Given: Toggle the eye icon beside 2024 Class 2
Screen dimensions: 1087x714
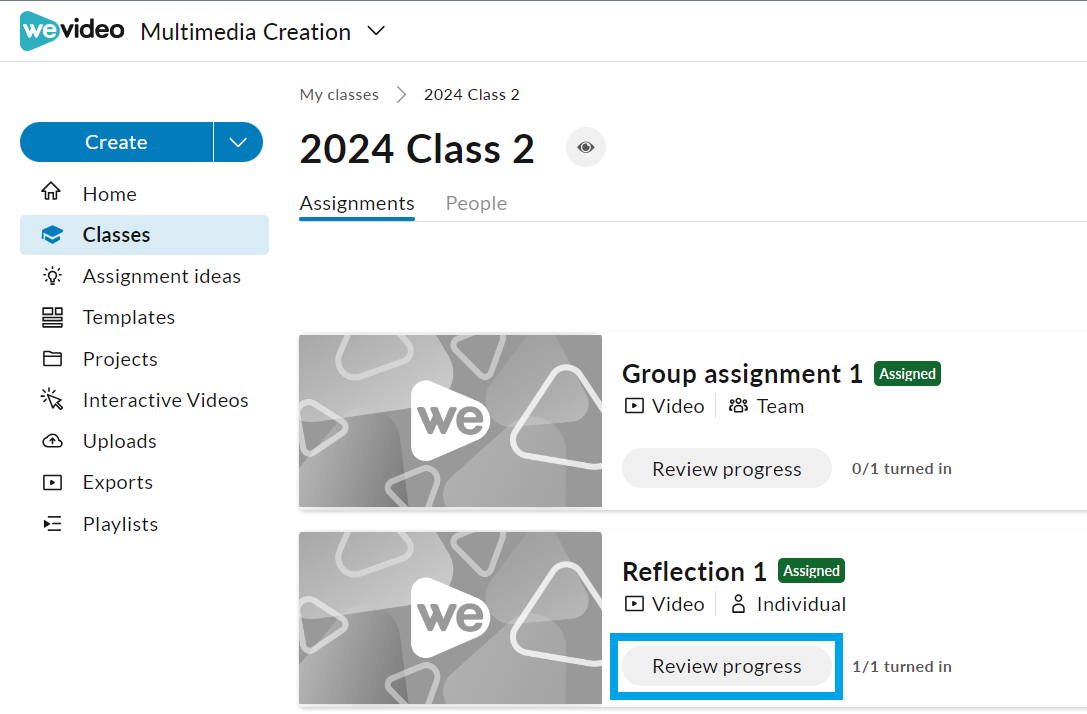Looking at the screenshot, I should [586, 147].
